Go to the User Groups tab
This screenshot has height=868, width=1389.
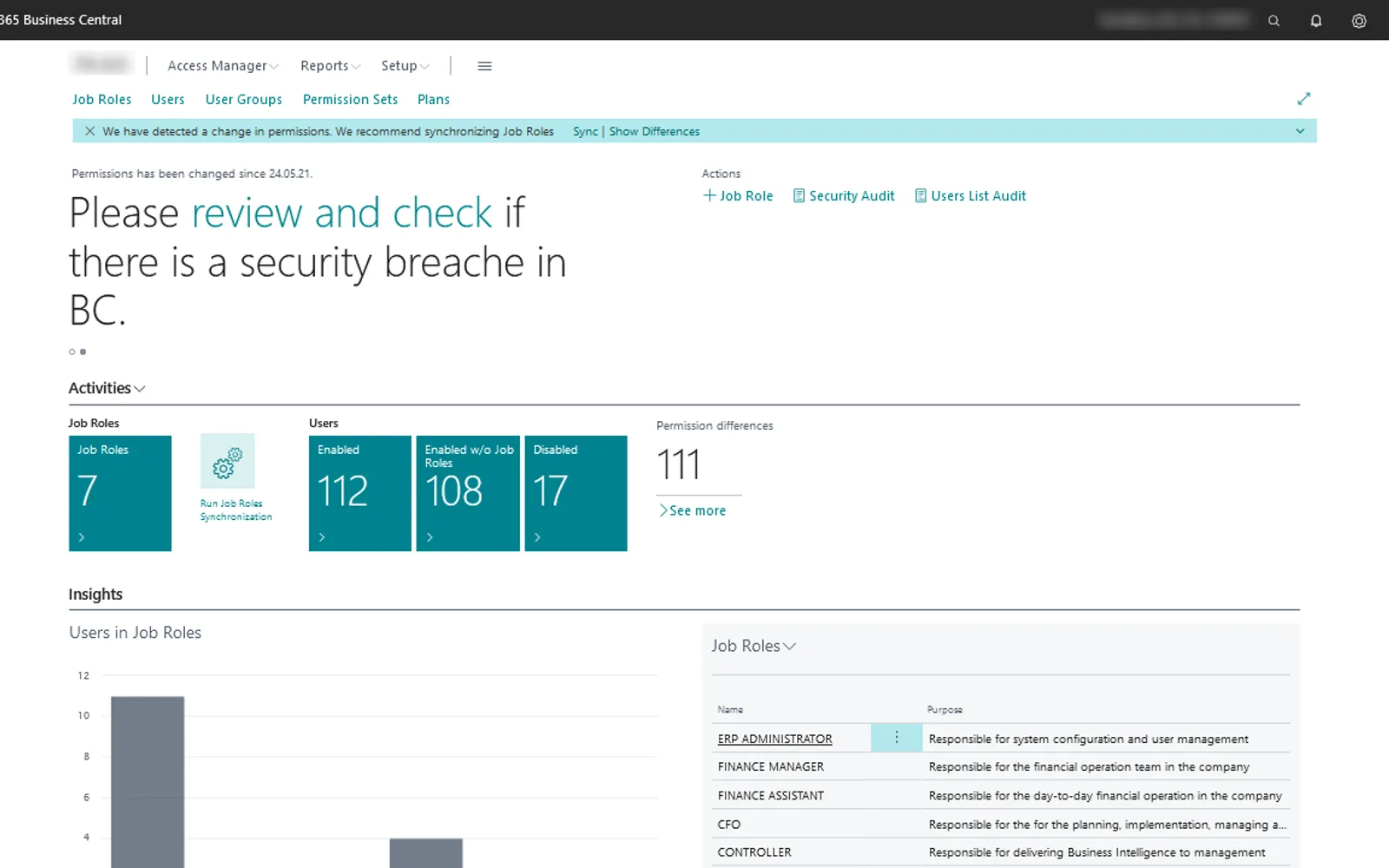pyautogui.click(x=244, y=100)
